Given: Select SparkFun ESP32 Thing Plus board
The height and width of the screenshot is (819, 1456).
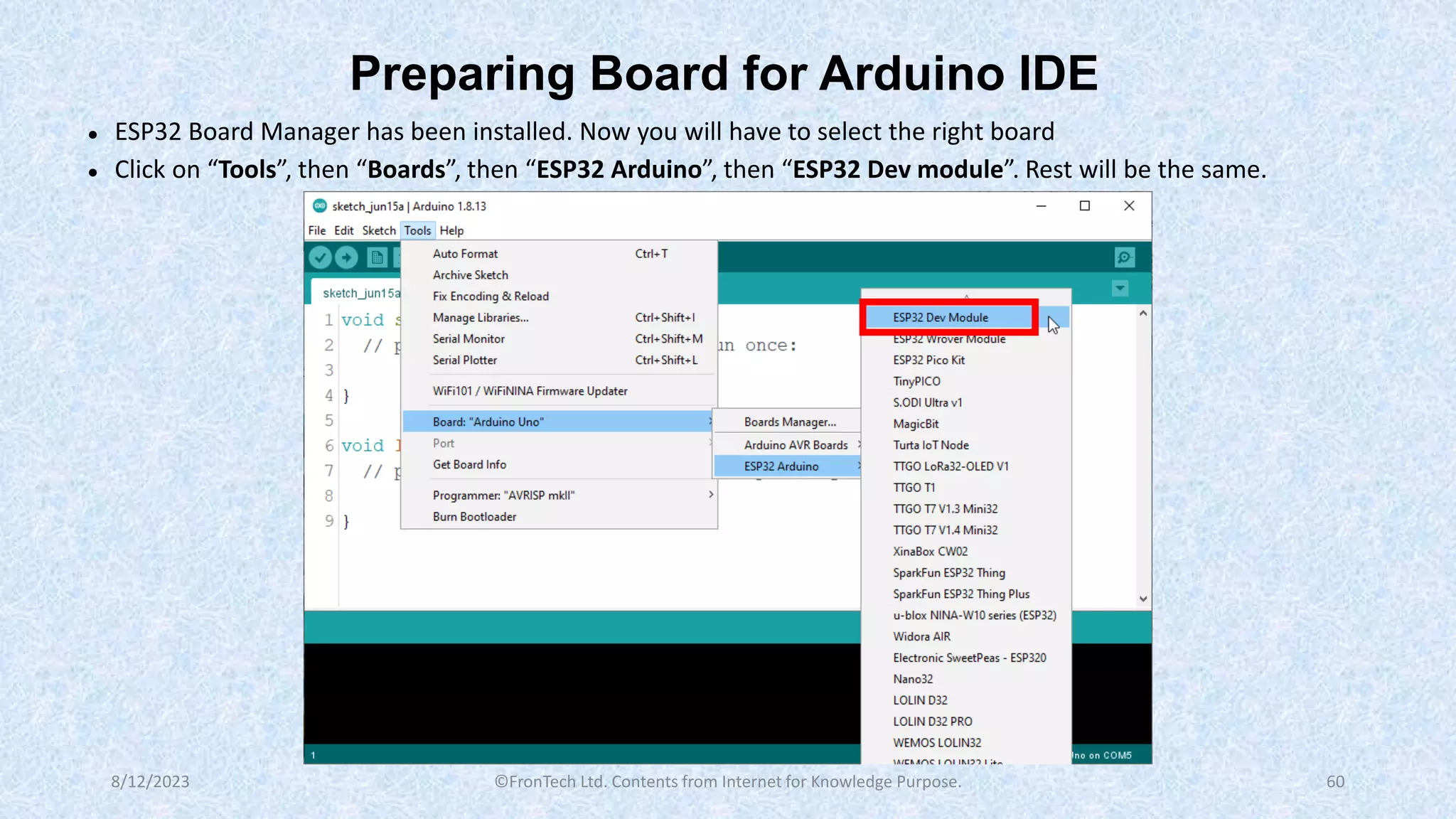Looking at the screenshot, I should [966, 594].
